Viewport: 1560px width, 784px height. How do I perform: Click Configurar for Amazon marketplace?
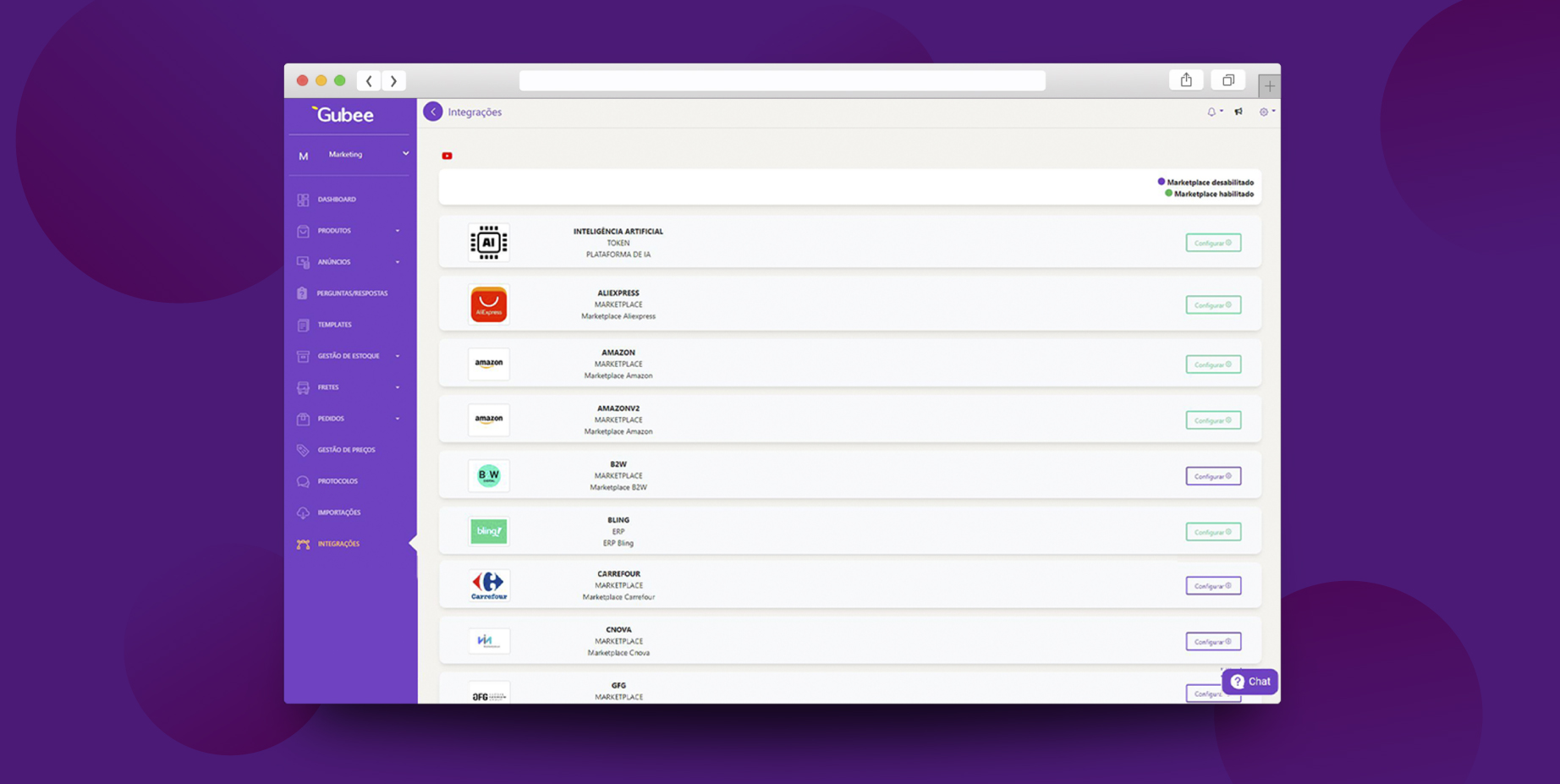[x=1213, y=365]
